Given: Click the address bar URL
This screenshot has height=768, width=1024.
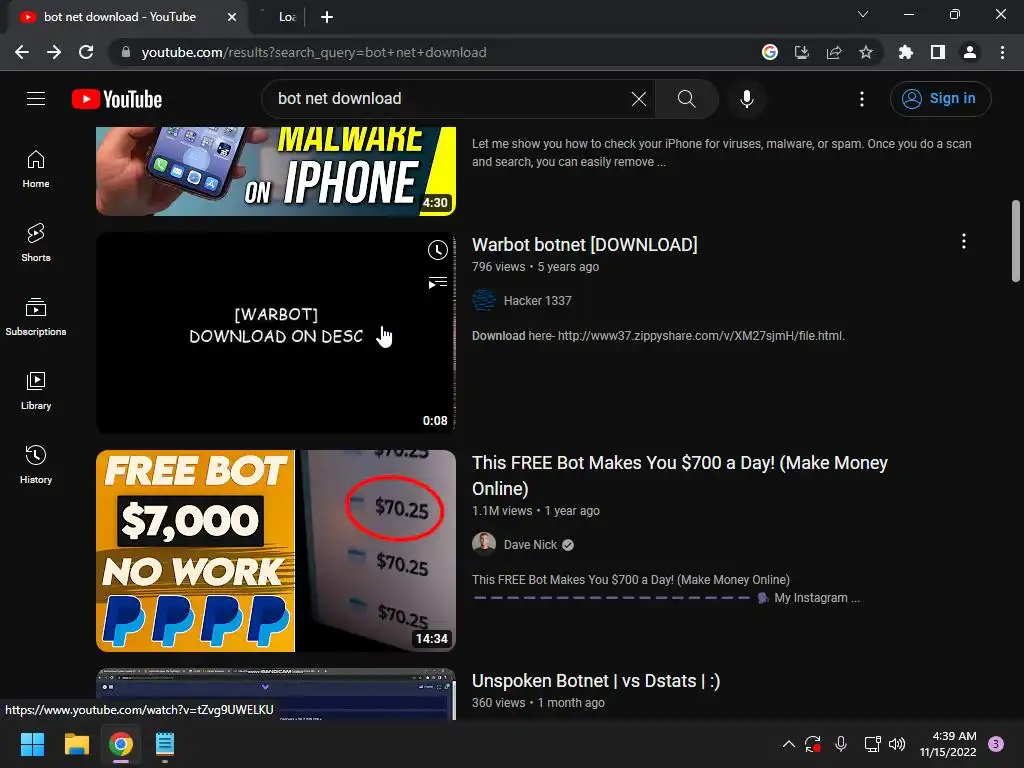Looking at the screenshot, I should (313, 52).
